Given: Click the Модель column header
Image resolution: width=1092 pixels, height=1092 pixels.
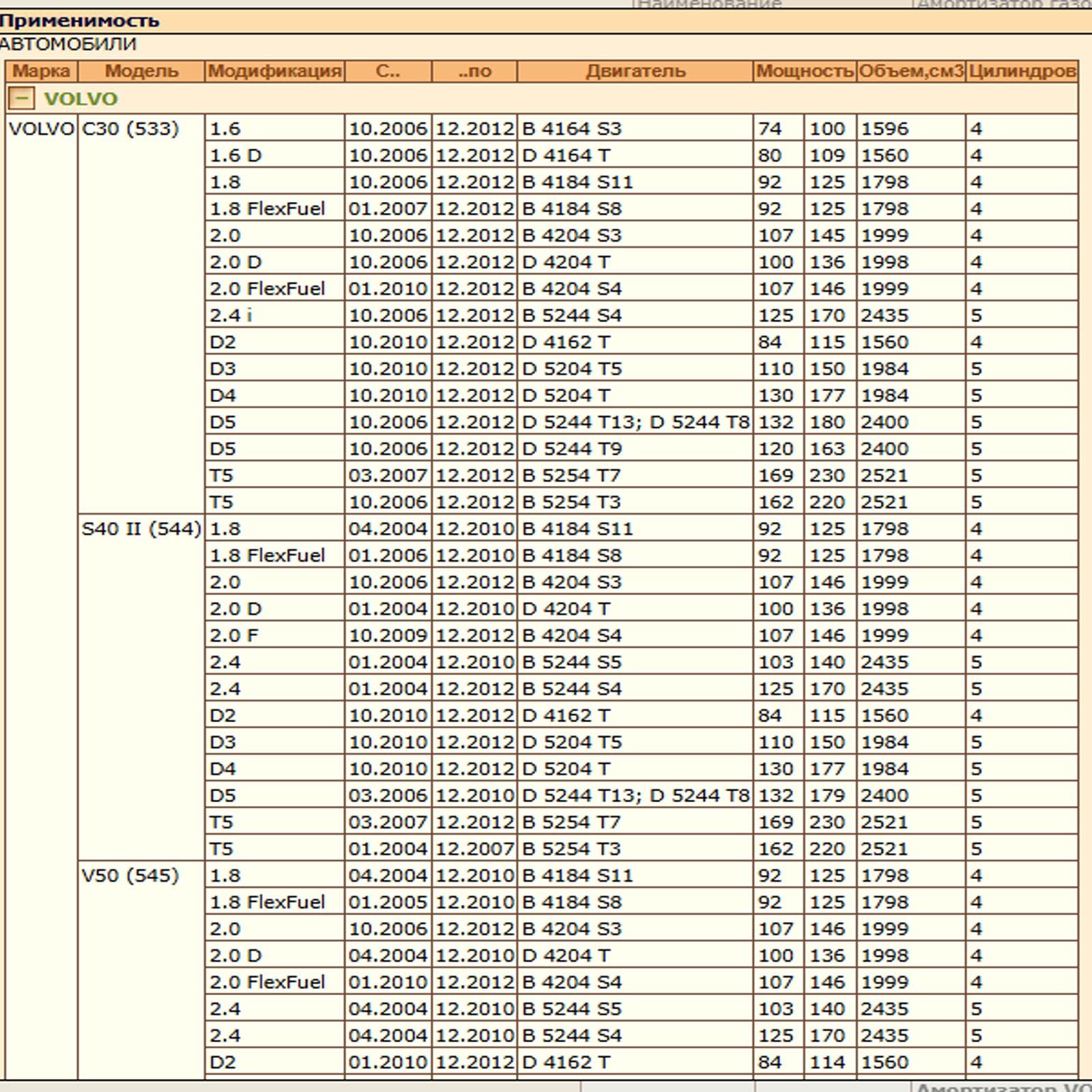Looking at the screenshot, I should click(141, 71).
